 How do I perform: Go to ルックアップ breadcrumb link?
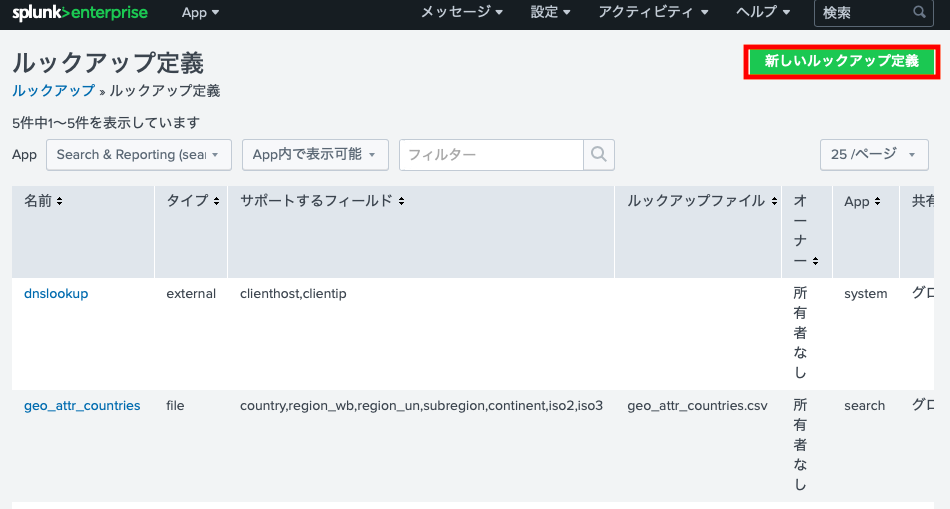(x=53, y=91)
